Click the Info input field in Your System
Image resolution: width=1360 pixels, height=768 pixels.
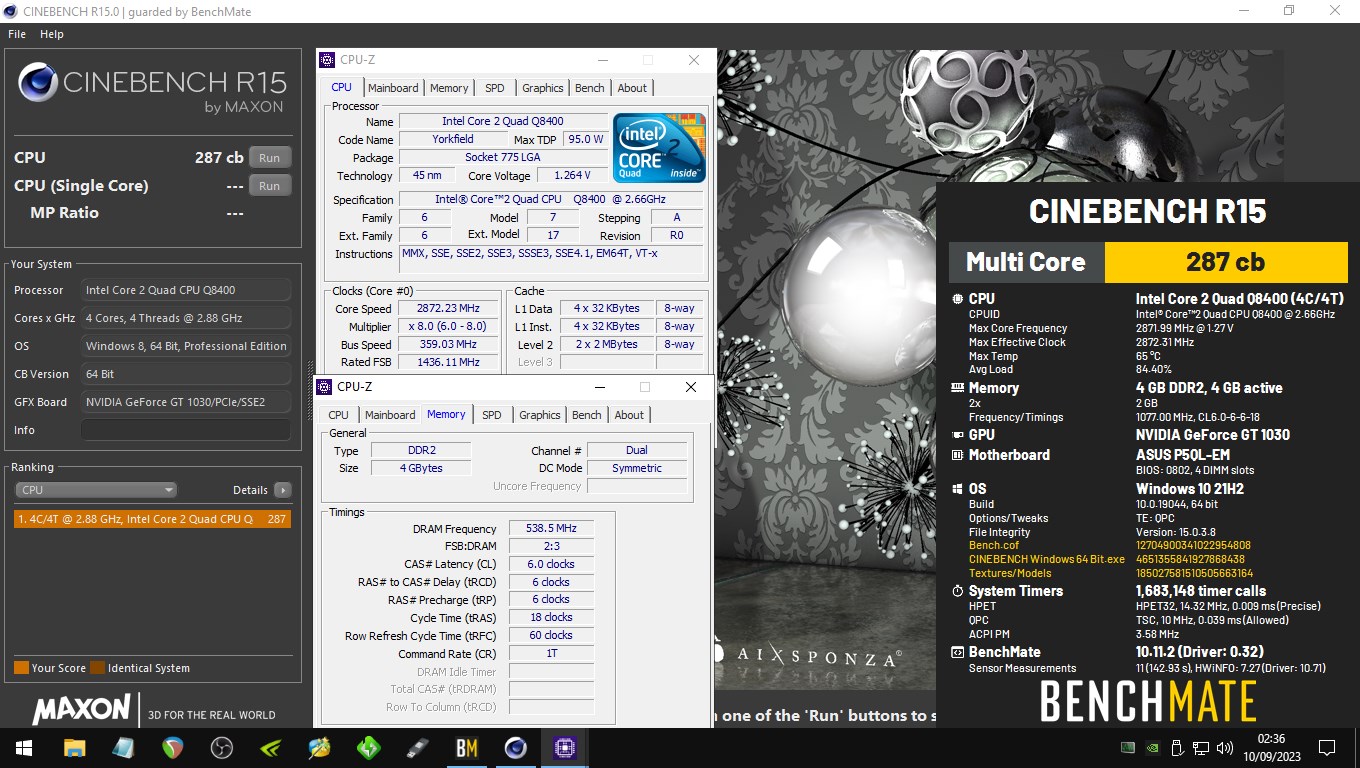pyautogui.click(x=186, y=430)
